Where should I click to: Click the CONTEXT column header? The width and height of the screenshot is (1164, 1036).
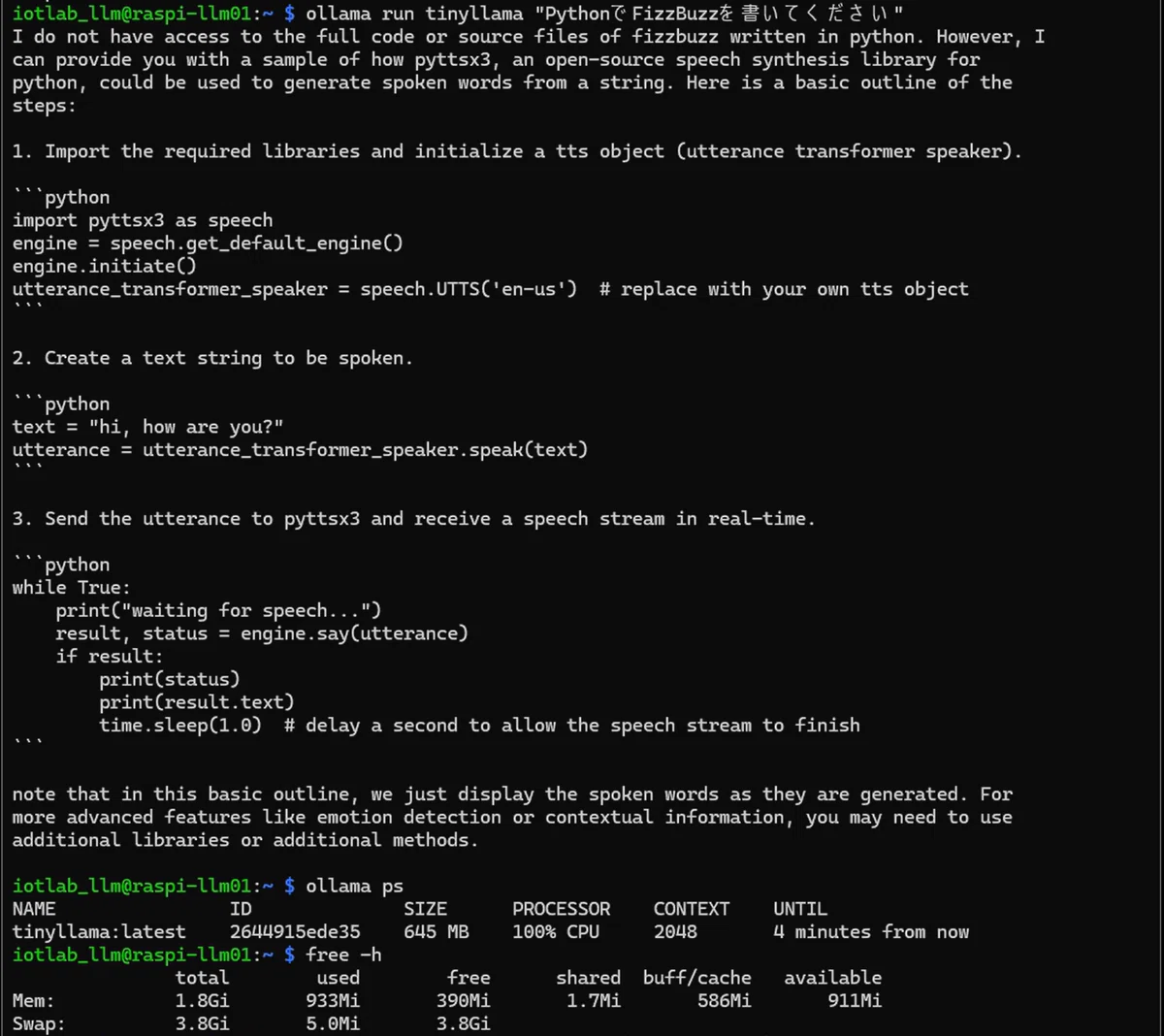click(x=692, y=909)
